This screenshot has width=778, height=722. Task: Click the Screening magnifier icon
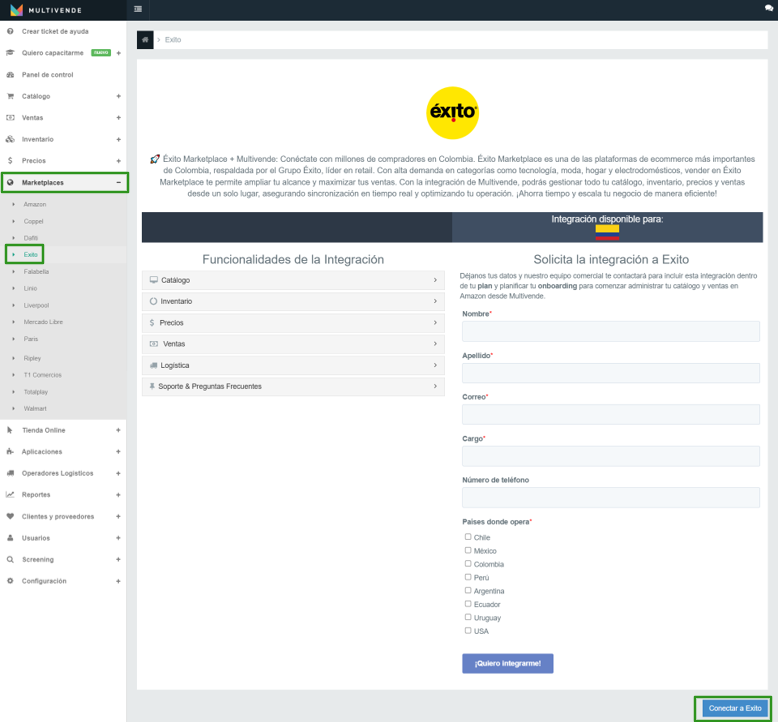[x=10, y=560]
